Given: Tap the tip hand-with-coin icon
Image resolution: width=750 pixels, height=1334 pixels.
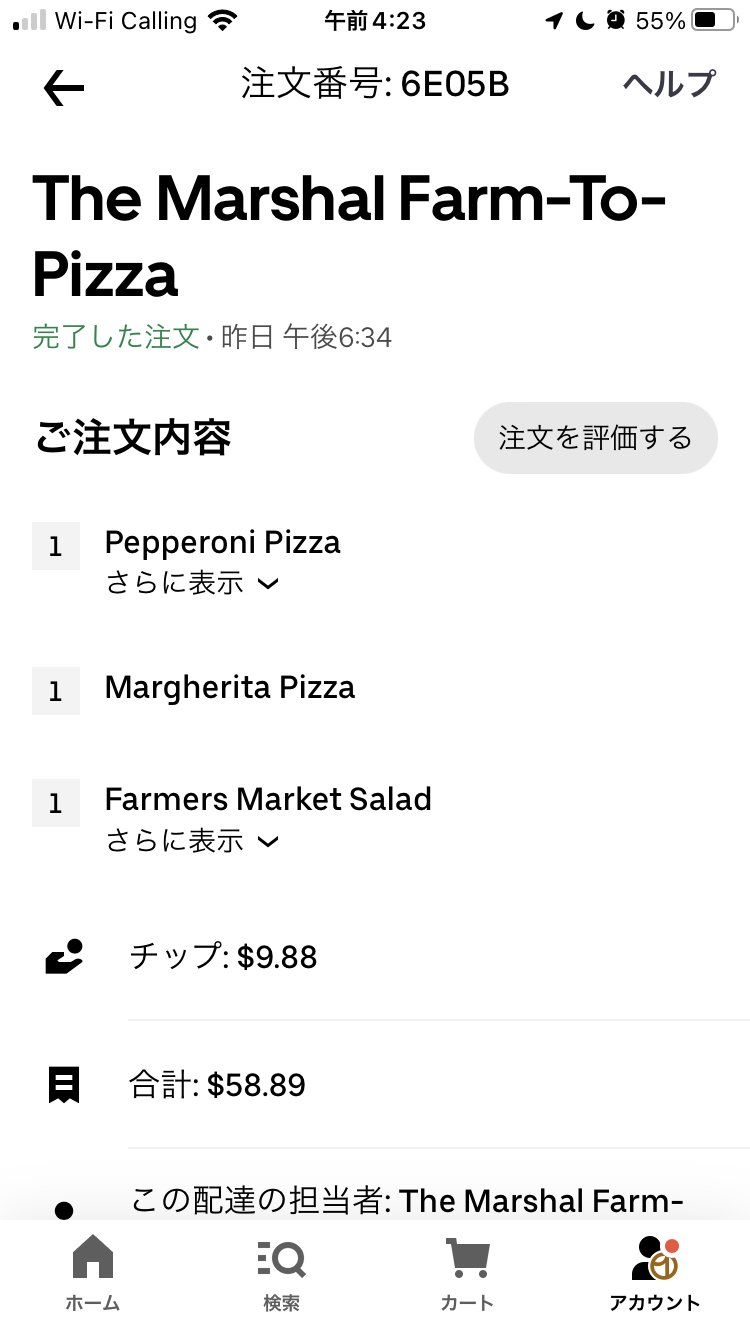Looking at the screenshot, I should pos(64,957).
